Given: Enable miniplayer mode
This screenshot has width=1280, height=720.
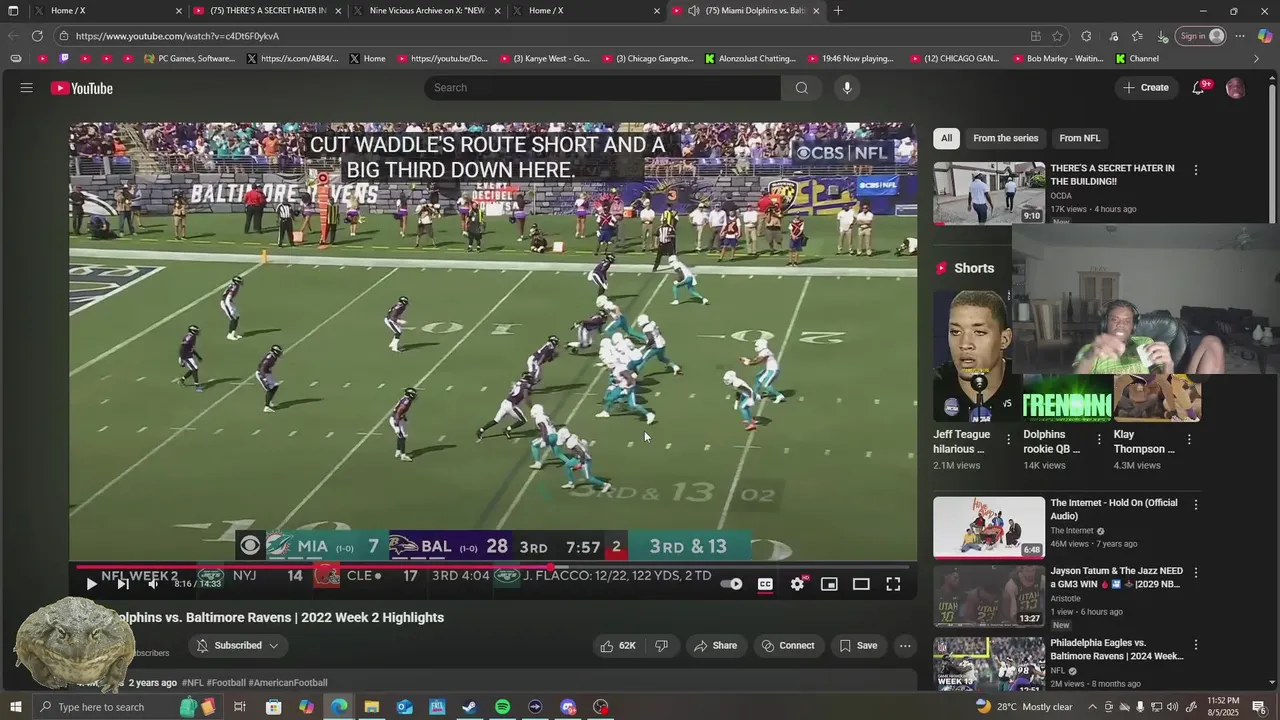Looking at the screenshot, I should click(829, 584).
